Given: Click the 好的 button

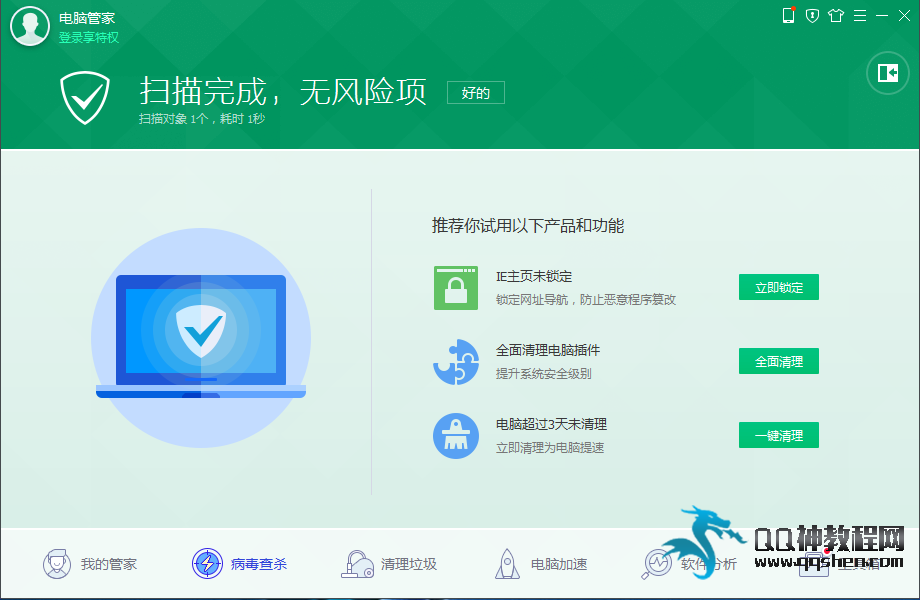Looking at the screenshot, I should [x=475, y=93].
